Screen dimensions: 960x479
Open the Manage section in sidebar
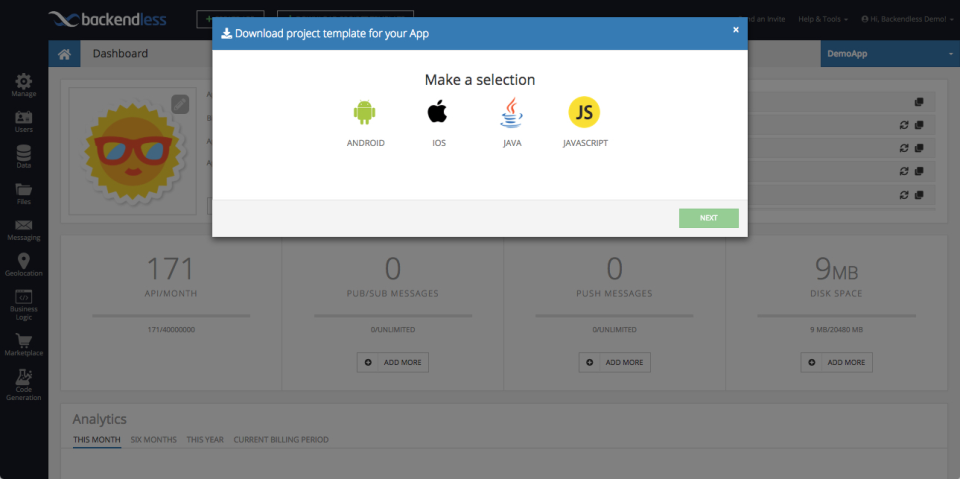click(x=24, y=85)
